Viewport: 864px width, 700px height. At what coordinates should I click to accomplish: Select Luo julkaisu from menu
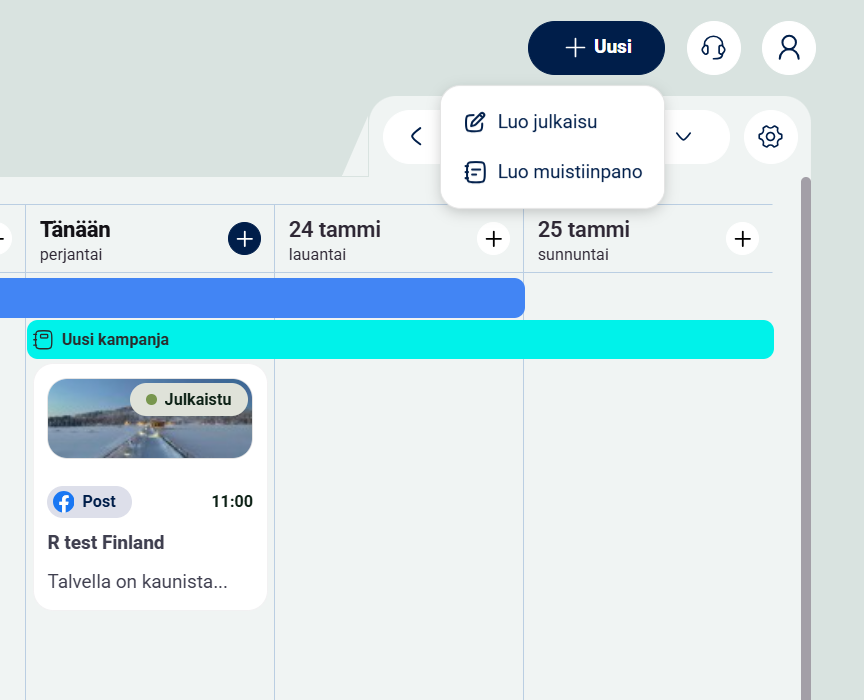(547, 122)
